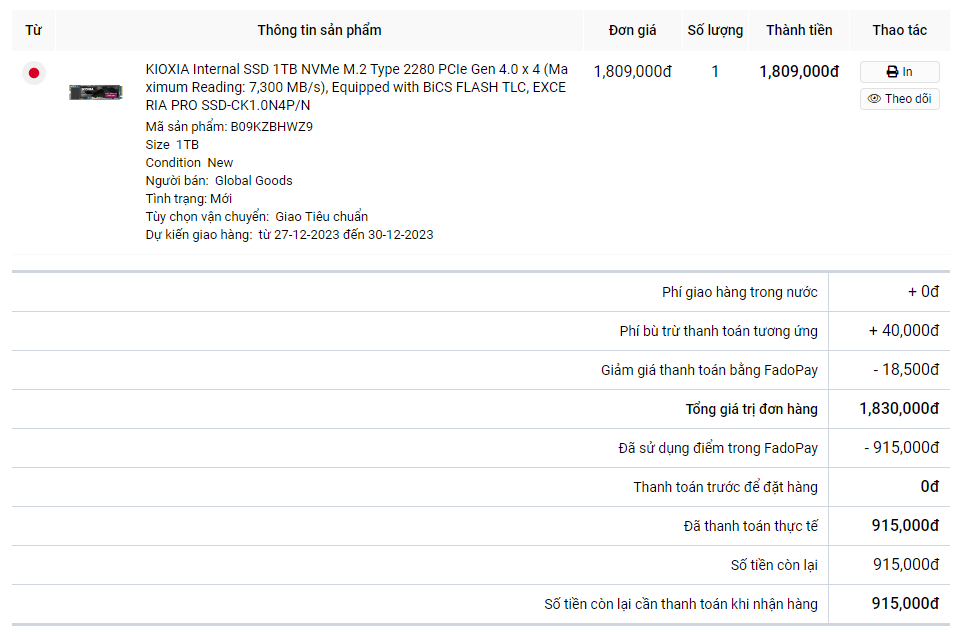Click "Thanh toán trước để đặt hàng" label
This screenshot has height=632, width=961.
point(726,487)
